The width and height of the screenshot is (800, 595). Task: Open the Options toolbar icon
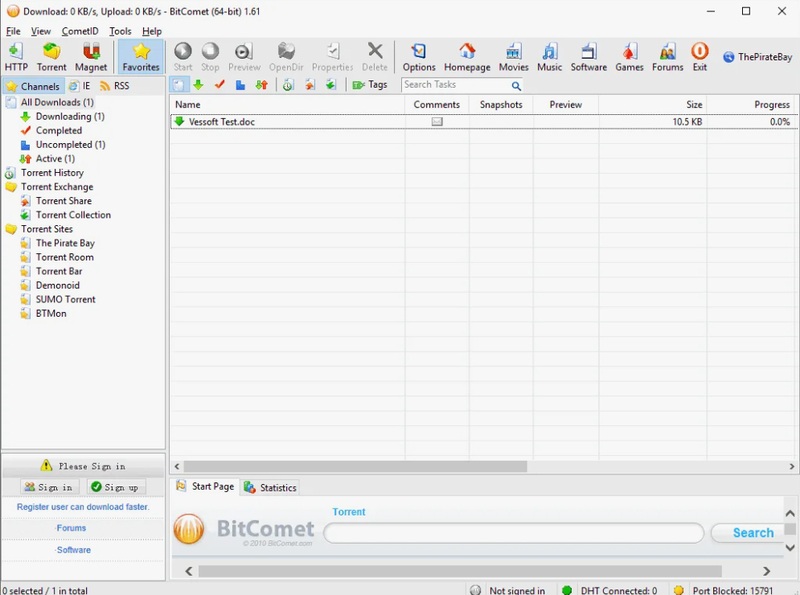(x=419, y=57)
